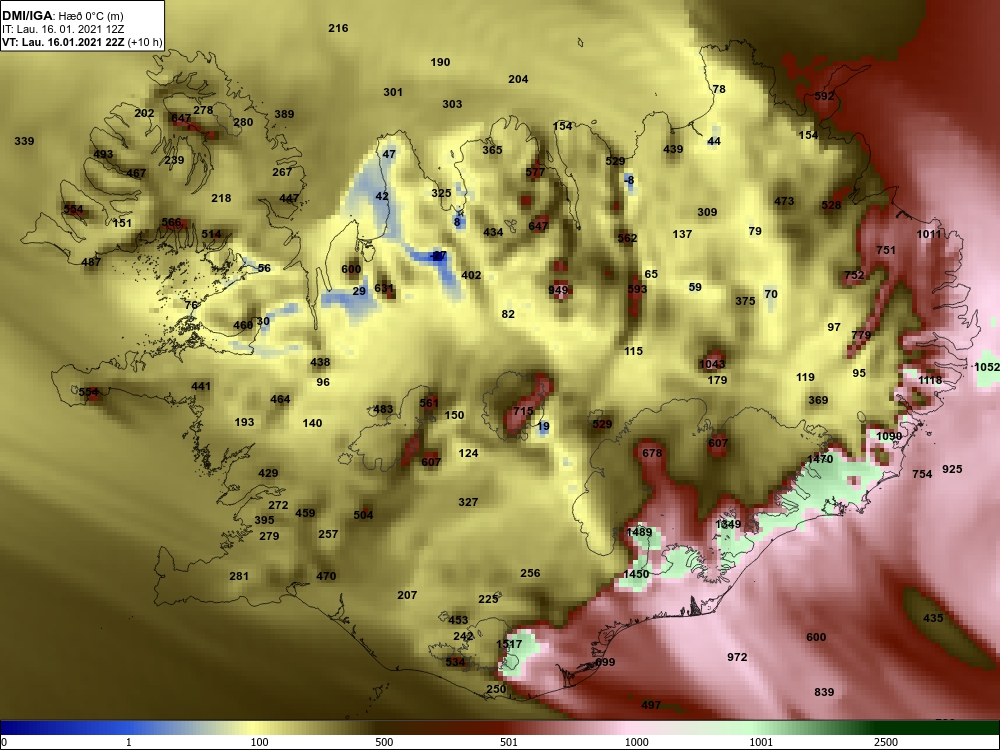Screen dimensions: 1000x750
Task: Click the 715 map value
Action: tap(523, 411)
